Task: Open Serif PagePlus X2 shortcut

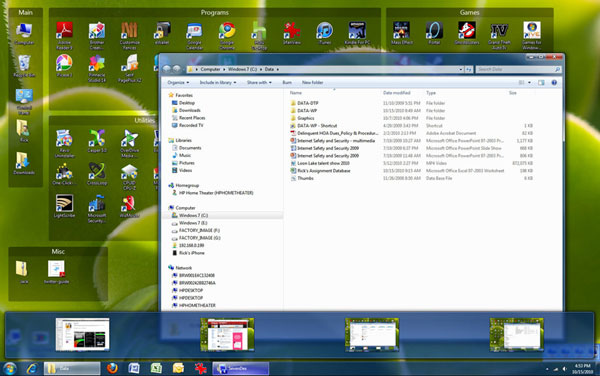Action: click(129, 68)
